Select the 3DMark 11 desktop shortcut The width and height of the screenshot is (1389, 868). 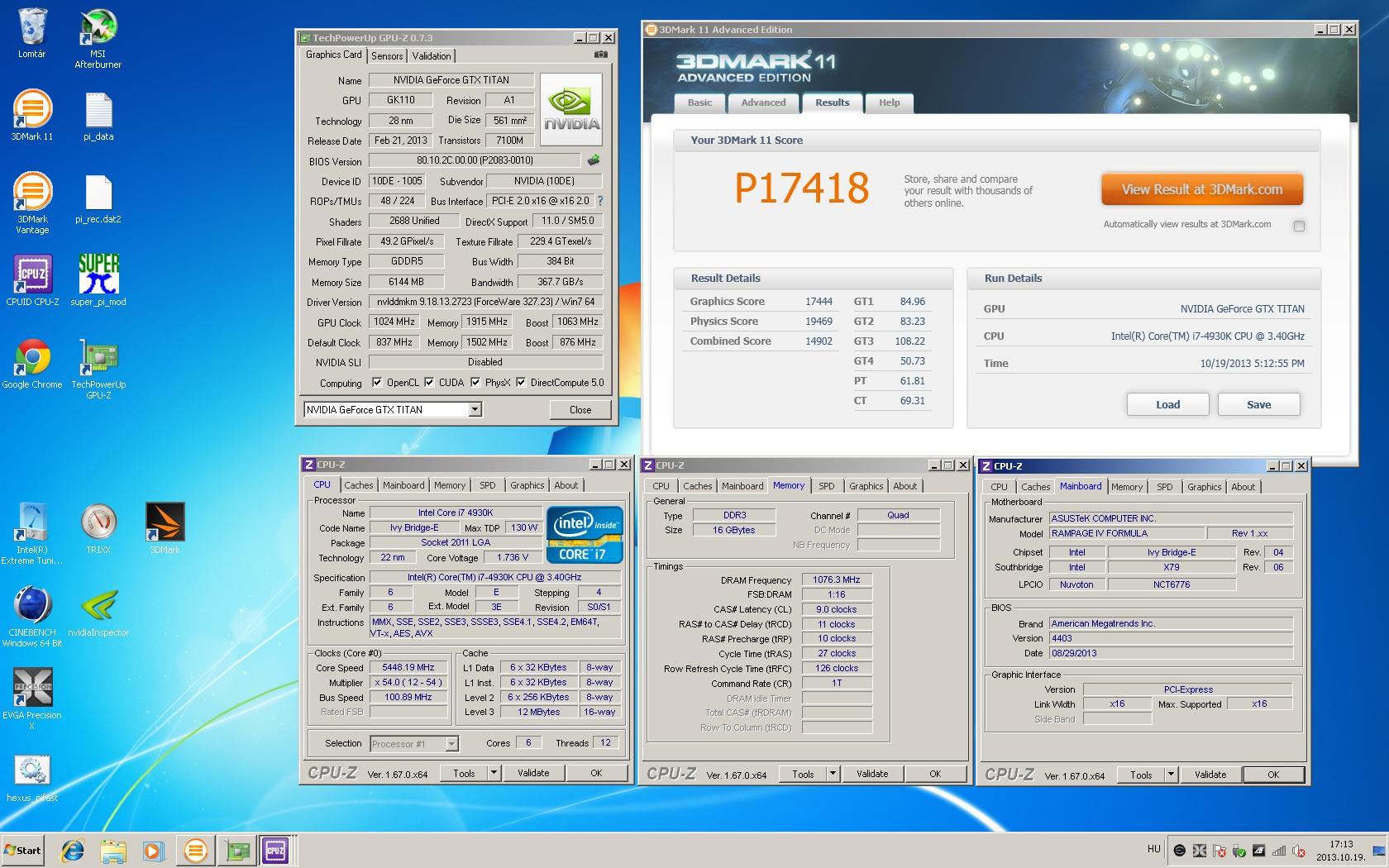click(x=32, y=115)
